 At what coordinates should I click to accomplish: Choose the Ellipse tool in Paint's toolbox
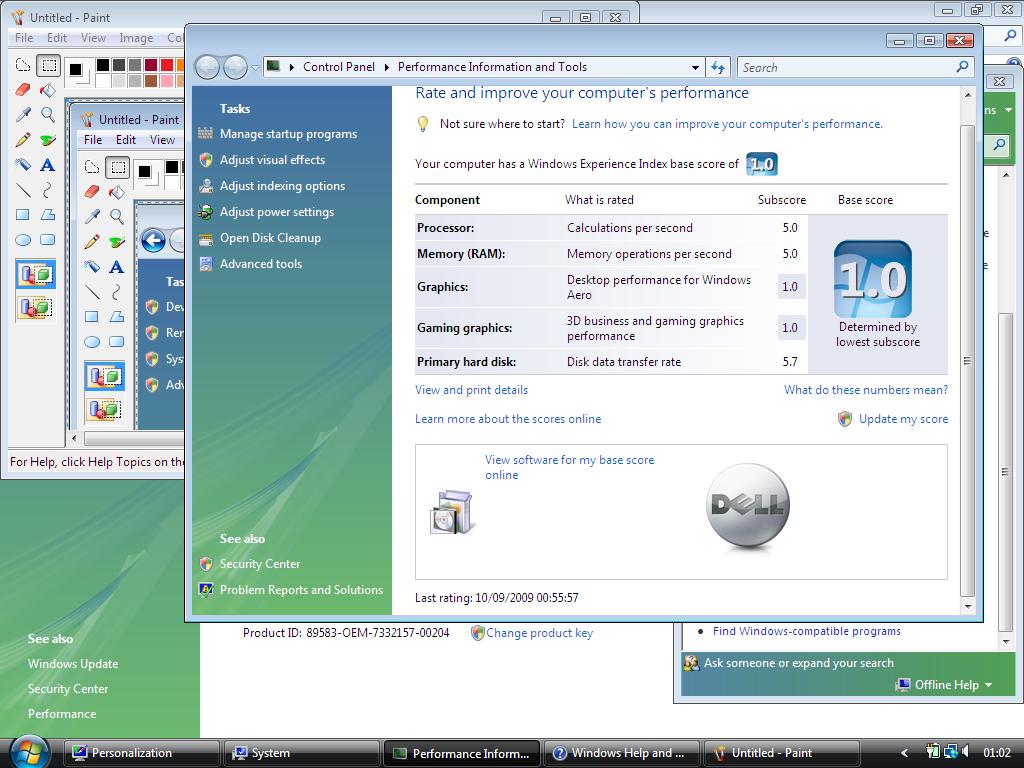pos(23,240)
